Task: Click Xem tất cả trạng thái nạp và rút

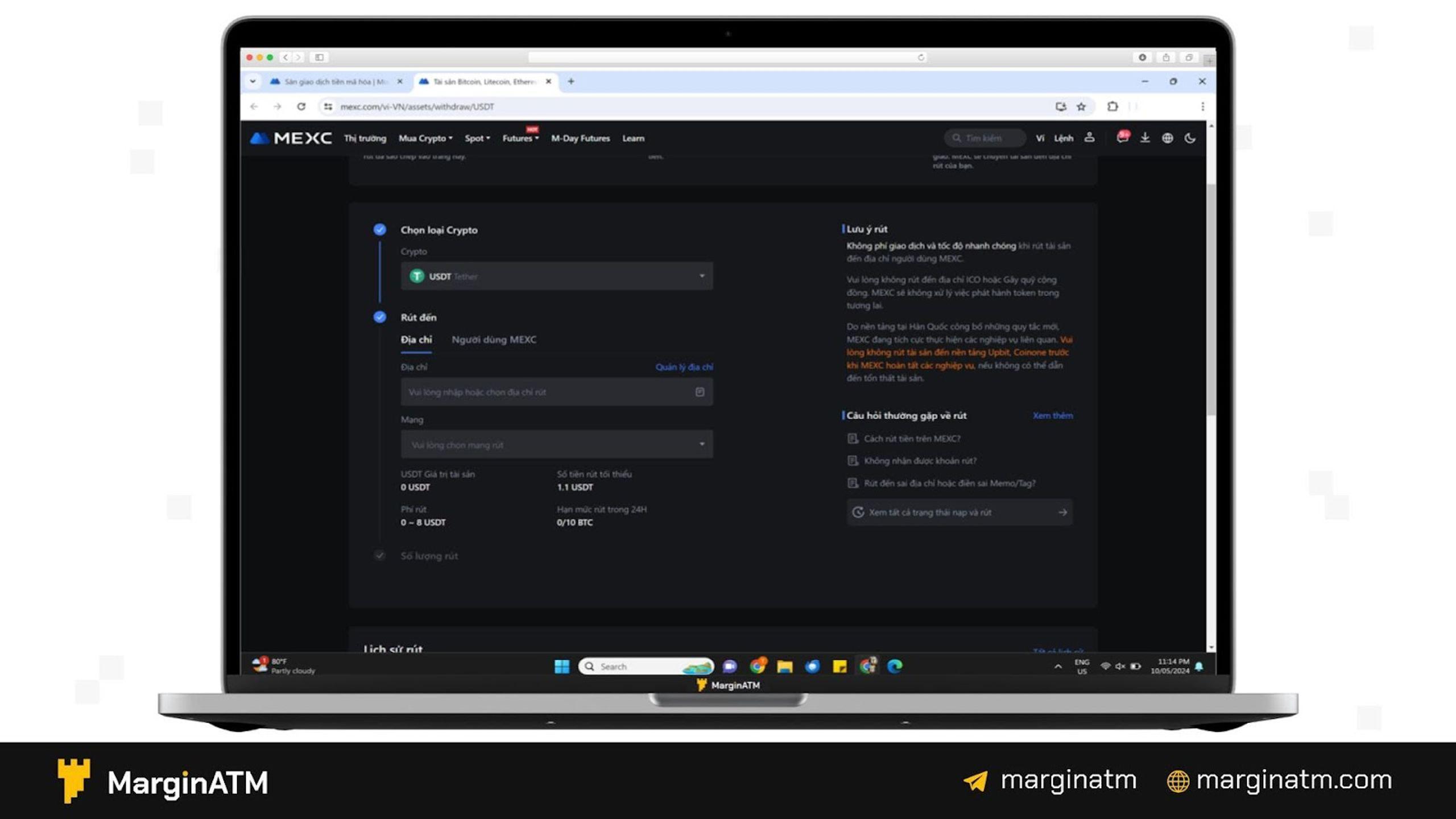Action: [959, 512]
